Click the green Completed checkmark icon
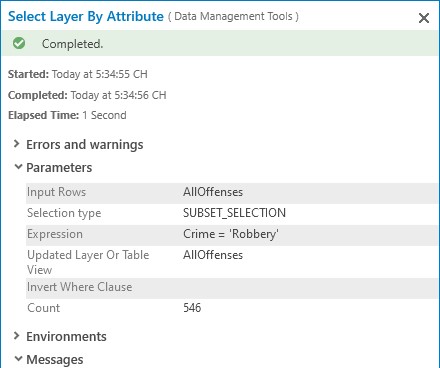This screenshot has height=368, width=440. (x=19, y=43)
